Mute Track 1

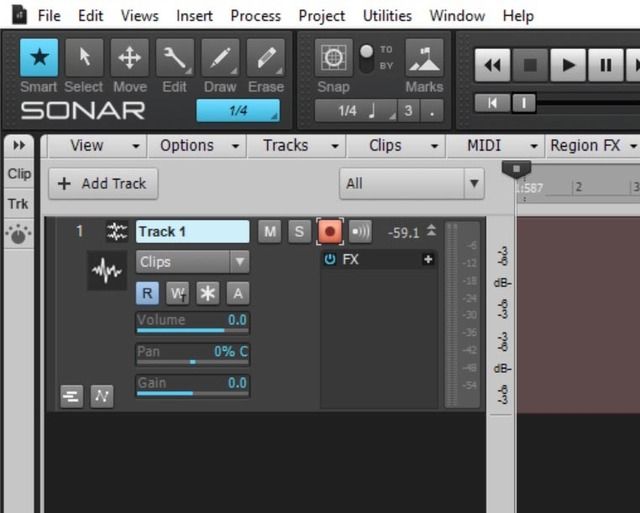click(269, 232)
